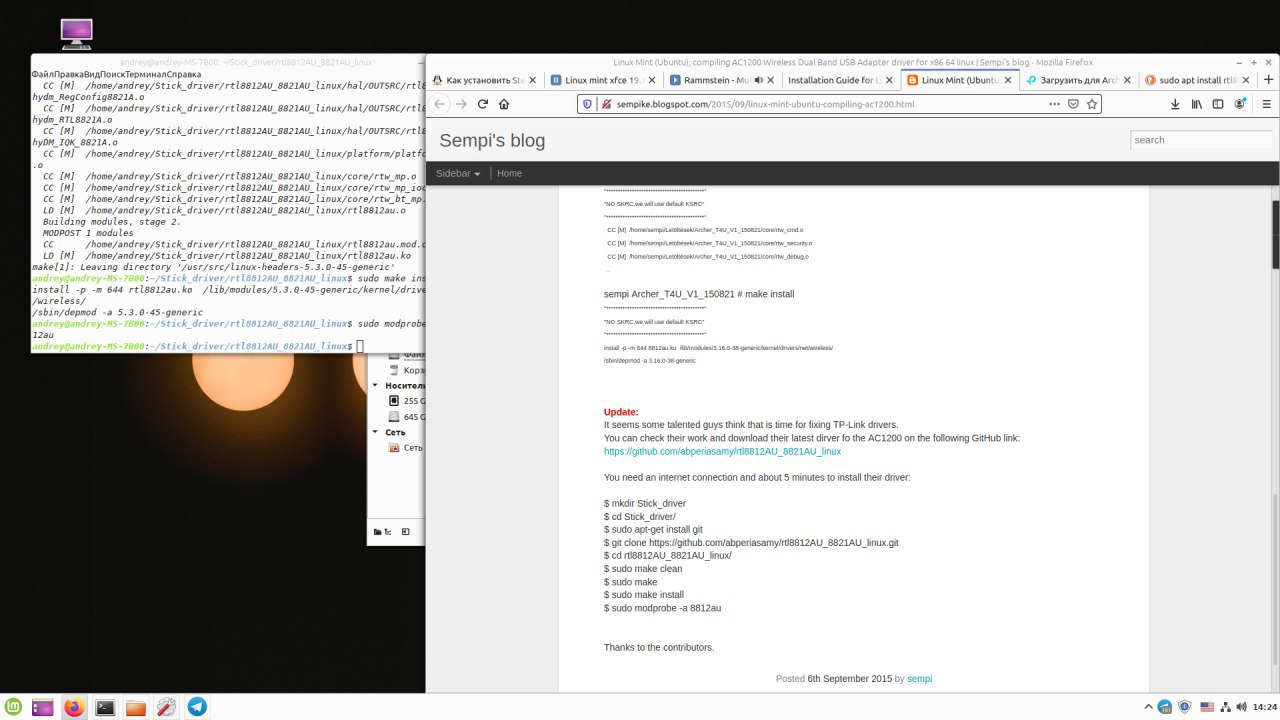Viewport: 1280px width, 720px height.
Task: Open 'Сеть' network item in file manager
Action: 405,448
